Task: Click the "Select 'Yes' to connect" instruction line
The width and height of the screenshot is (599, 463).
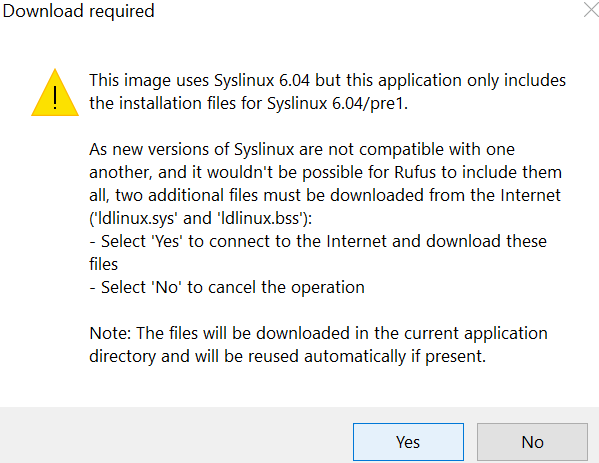Action: click(x=318, y=241)
